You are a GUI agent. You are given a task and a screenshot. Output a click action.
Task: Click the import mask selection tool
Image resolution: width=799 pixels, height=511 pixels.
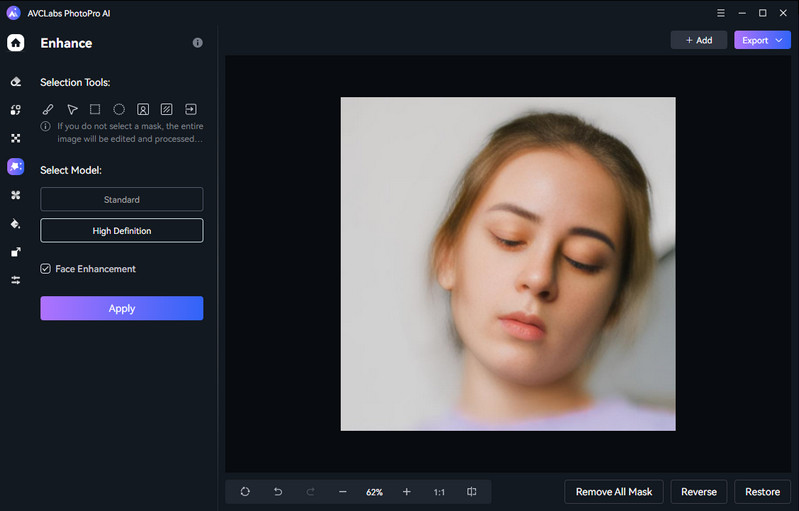191,109
